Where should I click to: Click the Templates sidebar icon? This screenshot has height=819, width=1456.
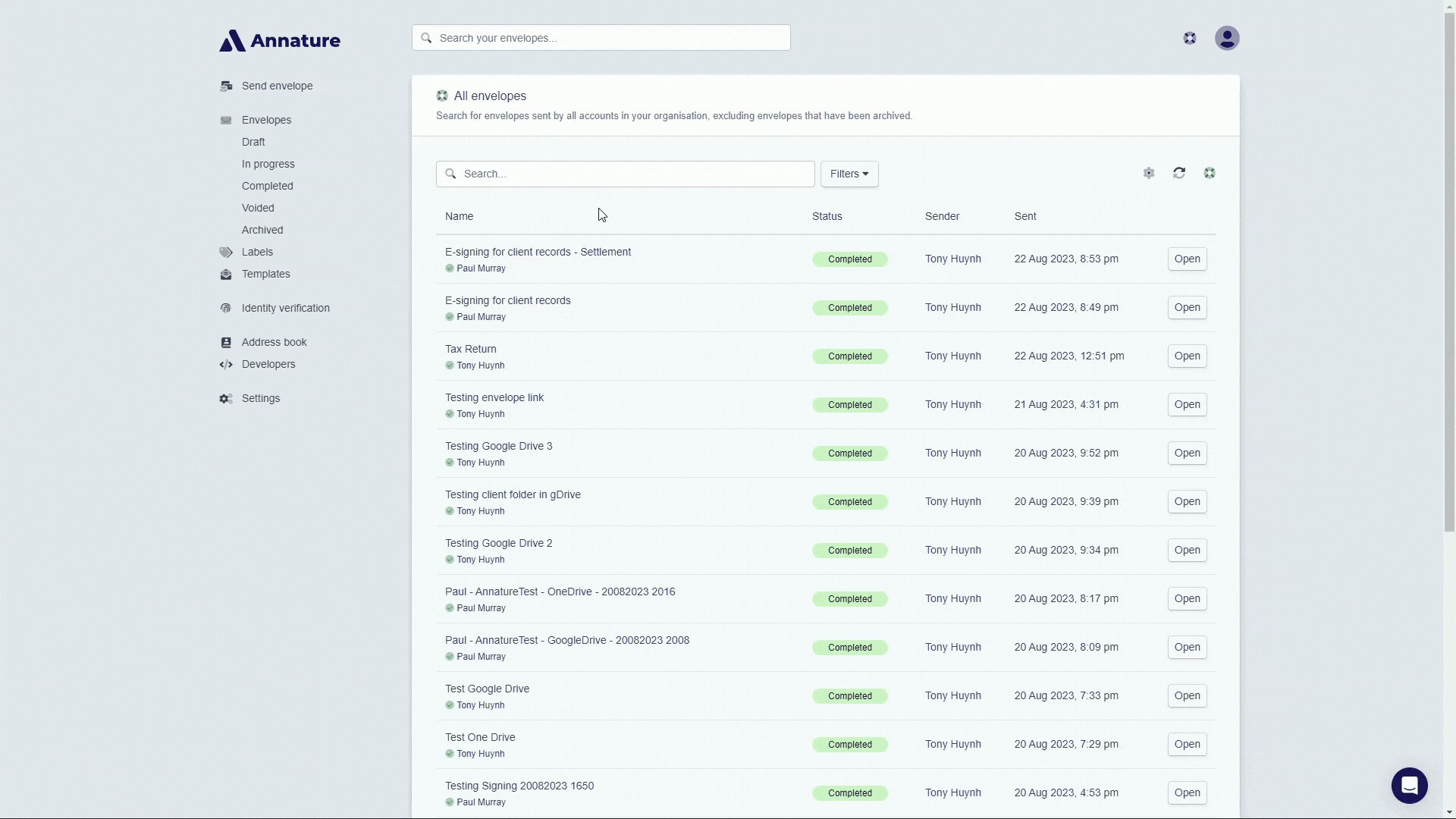tap(226, 275)
